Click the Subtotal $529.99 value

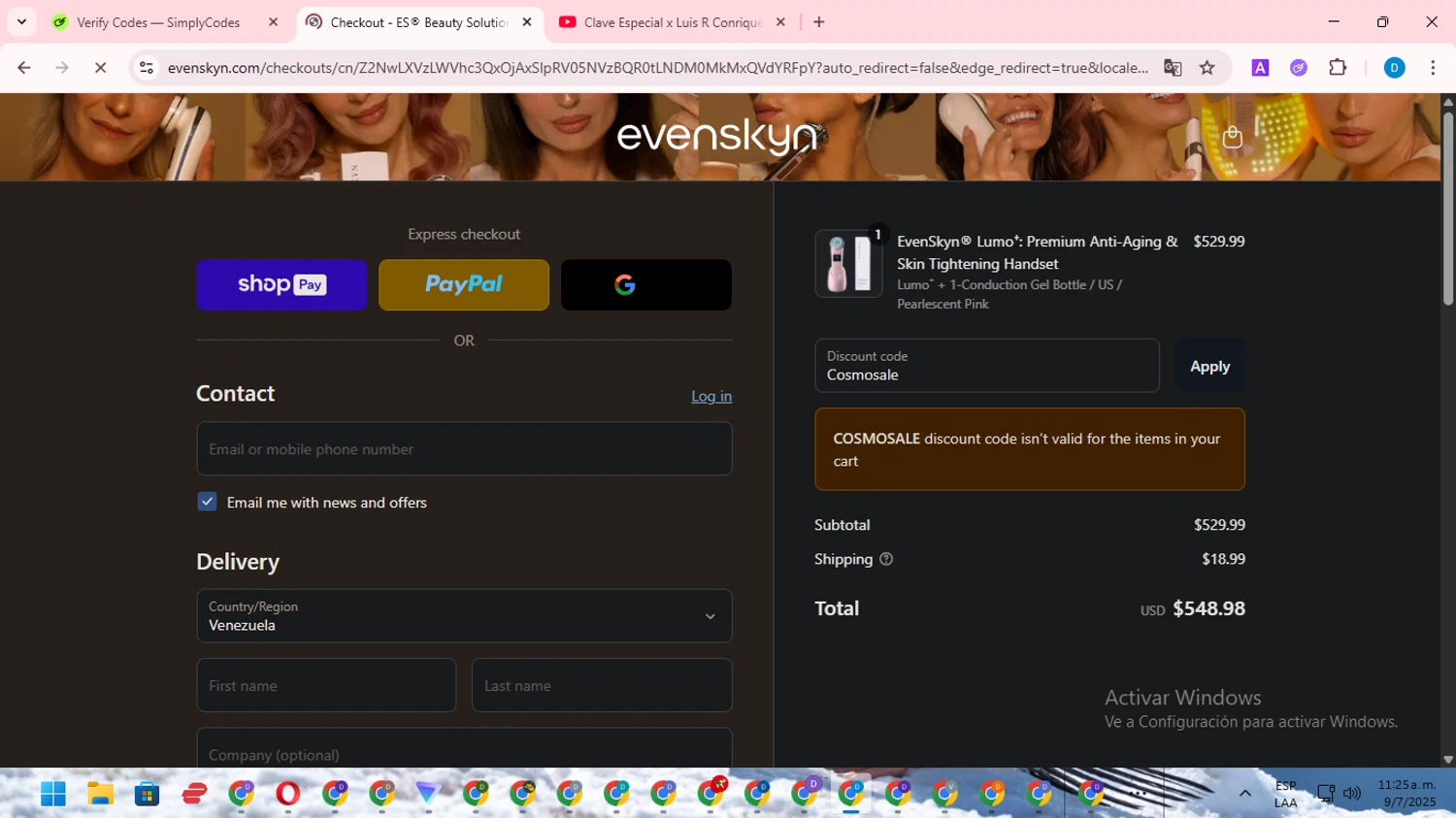coord(1219,525)
